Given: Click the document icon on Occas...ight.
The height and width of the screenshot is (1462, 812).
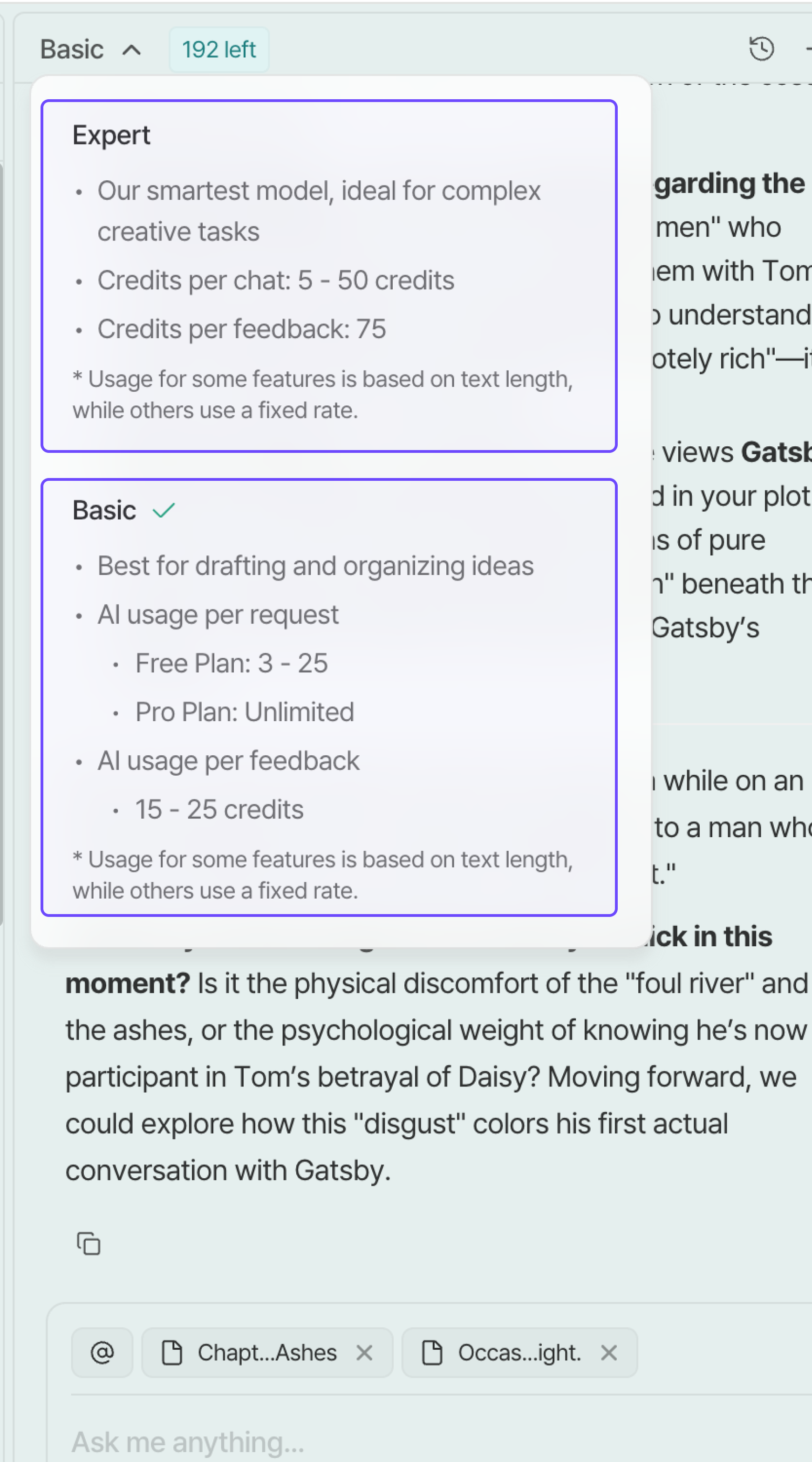Looking at the screenshot, I should coord(432,1352).
